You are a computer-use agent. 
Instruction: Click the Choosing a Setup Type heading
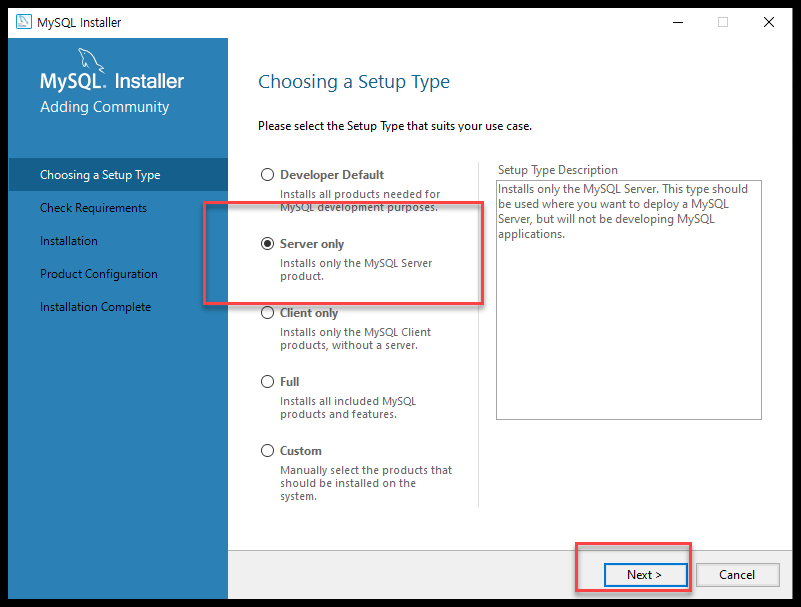[x=354, y=82]
